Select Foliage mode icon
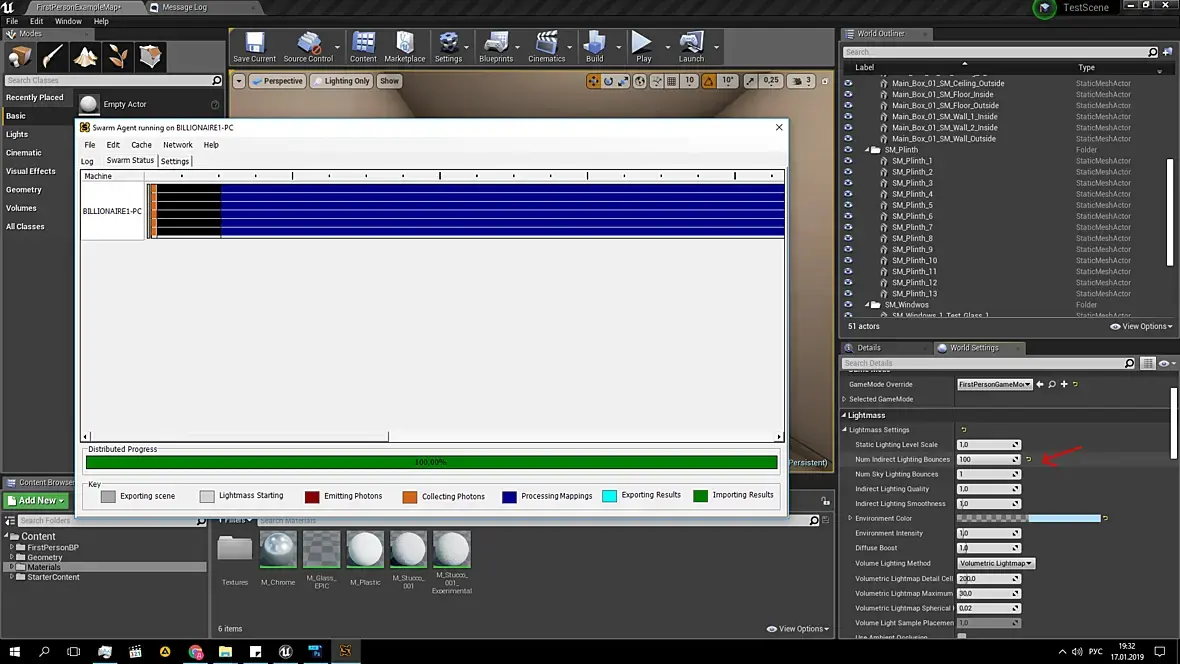This screenshot has height=664, width=1180. click(117, 56)
